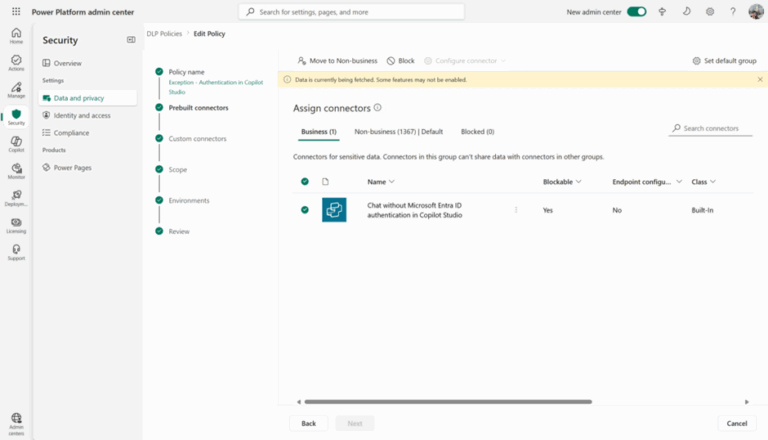768x440 pixels.
Task: Open Power Pages menu item
Action: click(x=88, y=168)
